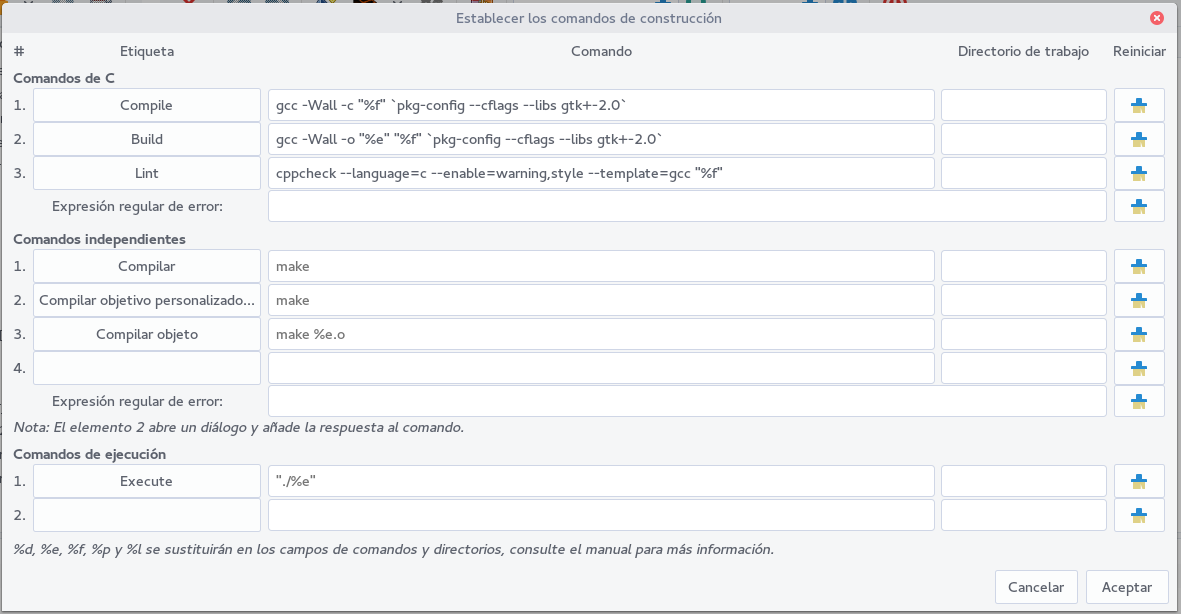Click the Lint label button
The image size is (1181, 614).
[146, 172]
